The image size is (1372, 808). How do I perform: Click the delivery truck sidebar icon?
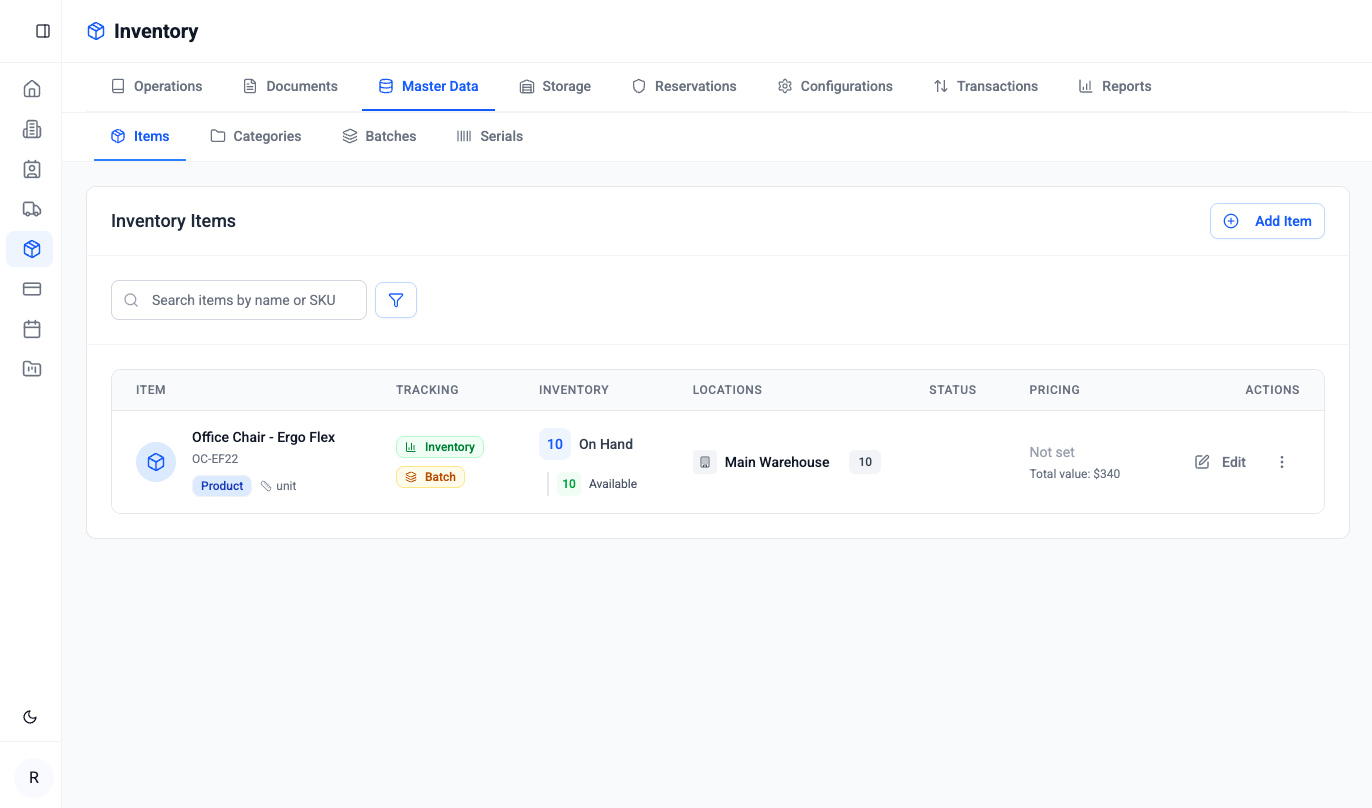pyautogui.click(x=32, y=209)
